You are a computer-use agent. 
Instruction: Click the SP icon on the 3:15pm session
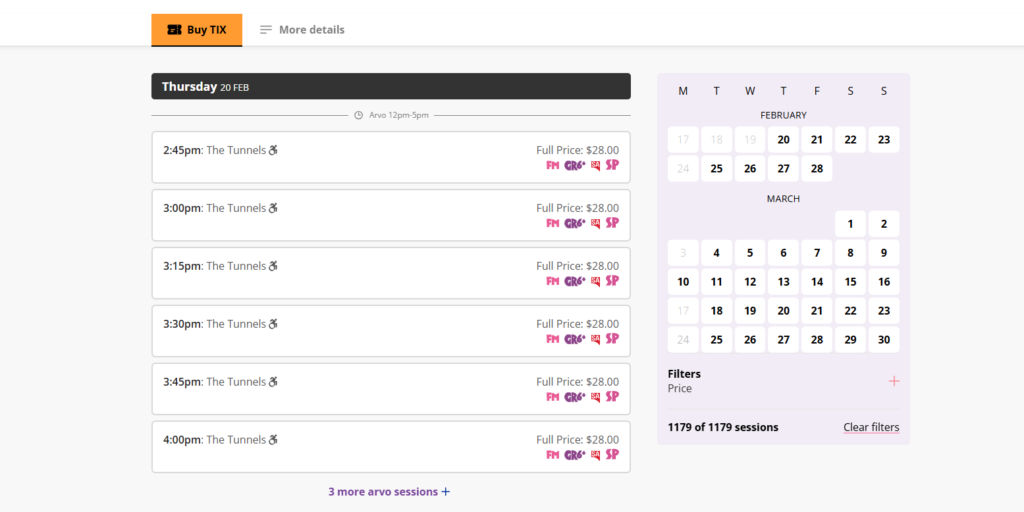612,281
